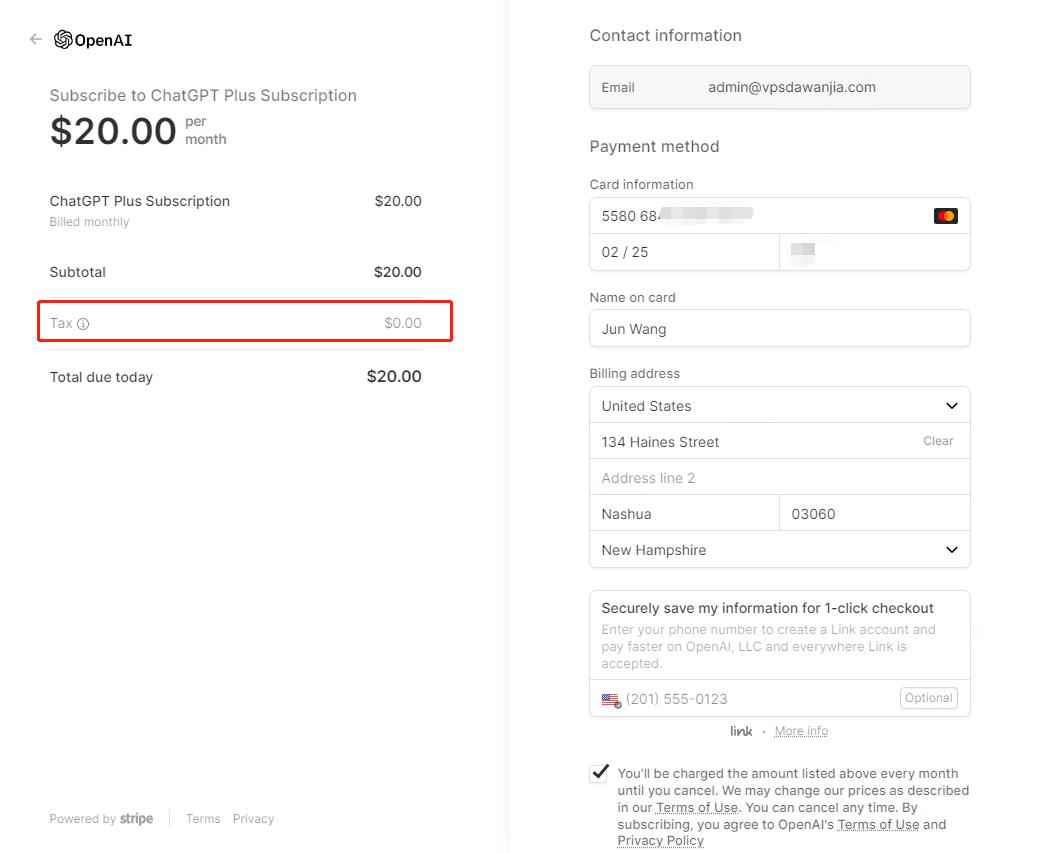
Task: Open OpenAI's Terms of Use link
Action: tap(878, 824)
